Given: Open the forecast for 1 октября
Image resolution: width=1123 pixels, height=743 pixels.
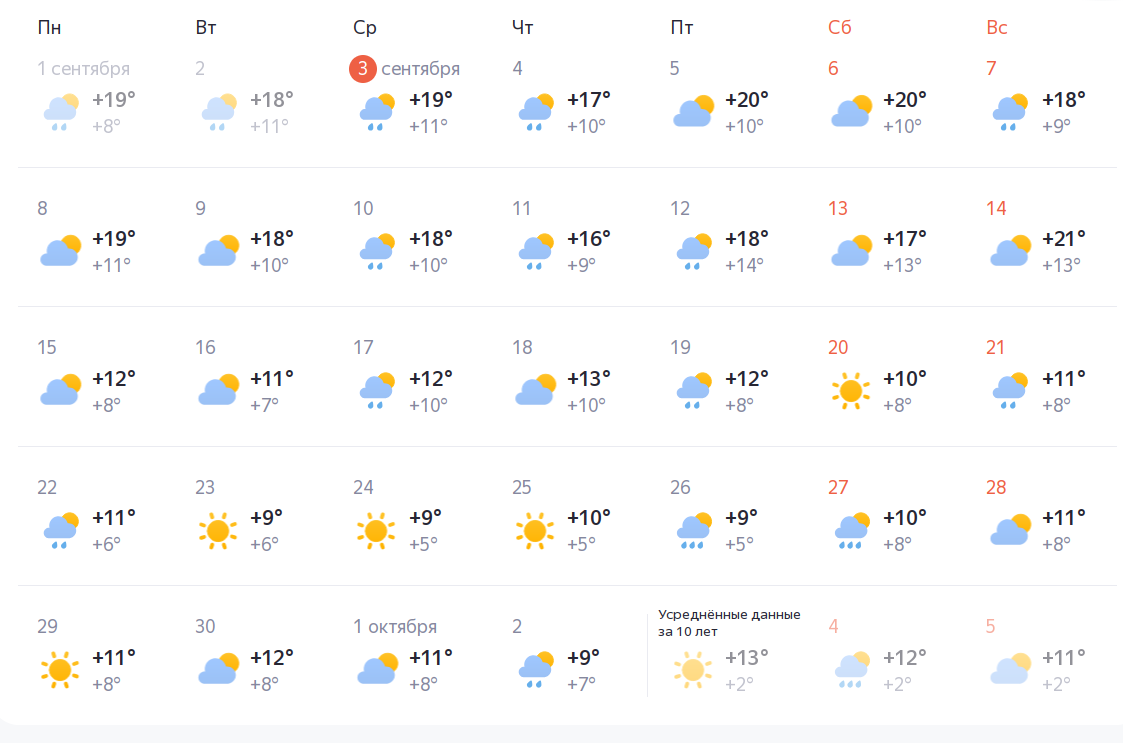Looking at the screenshot, I should (x=395, y=627).
